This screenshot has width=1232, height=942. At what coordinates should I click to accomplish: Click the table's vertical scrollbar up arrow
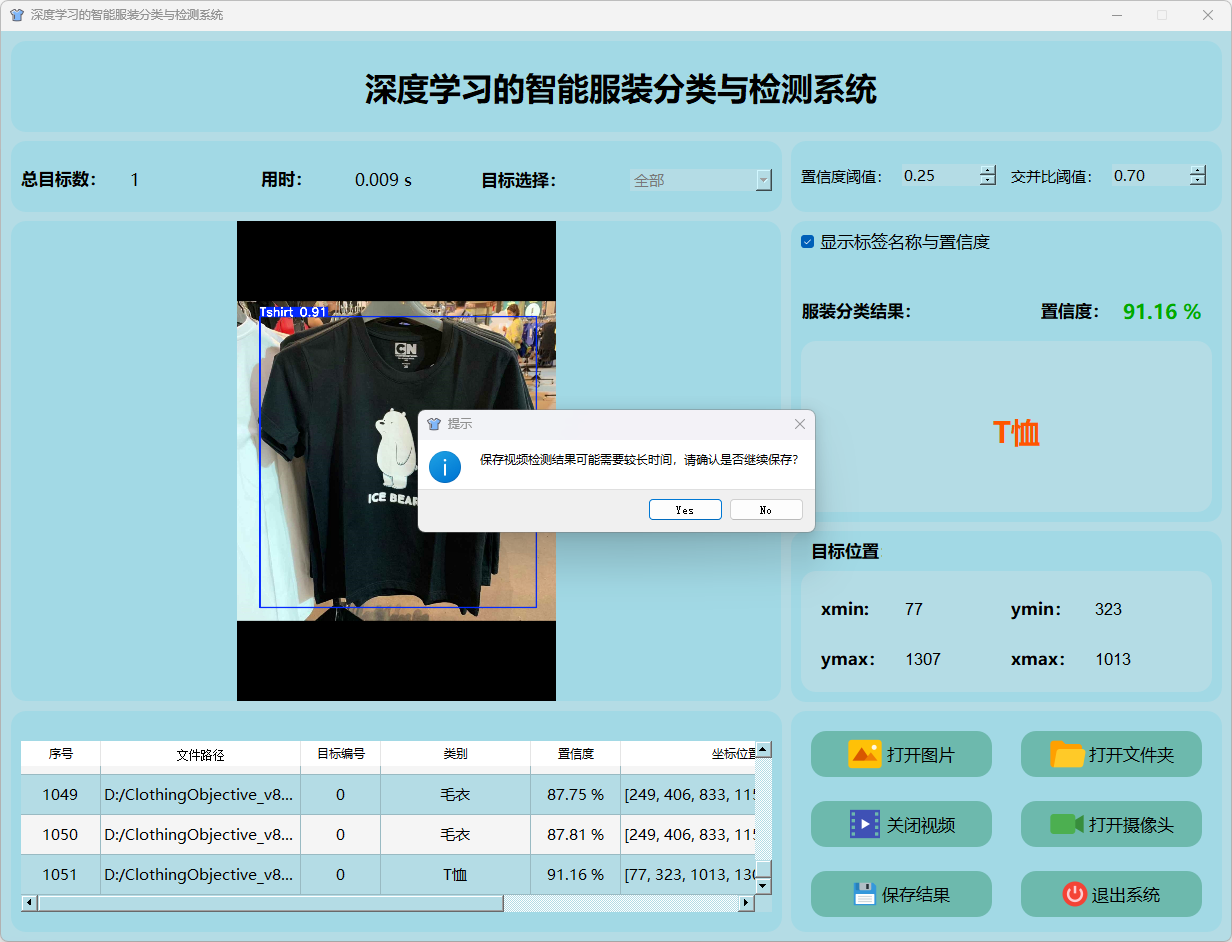(x=763, y=749)
